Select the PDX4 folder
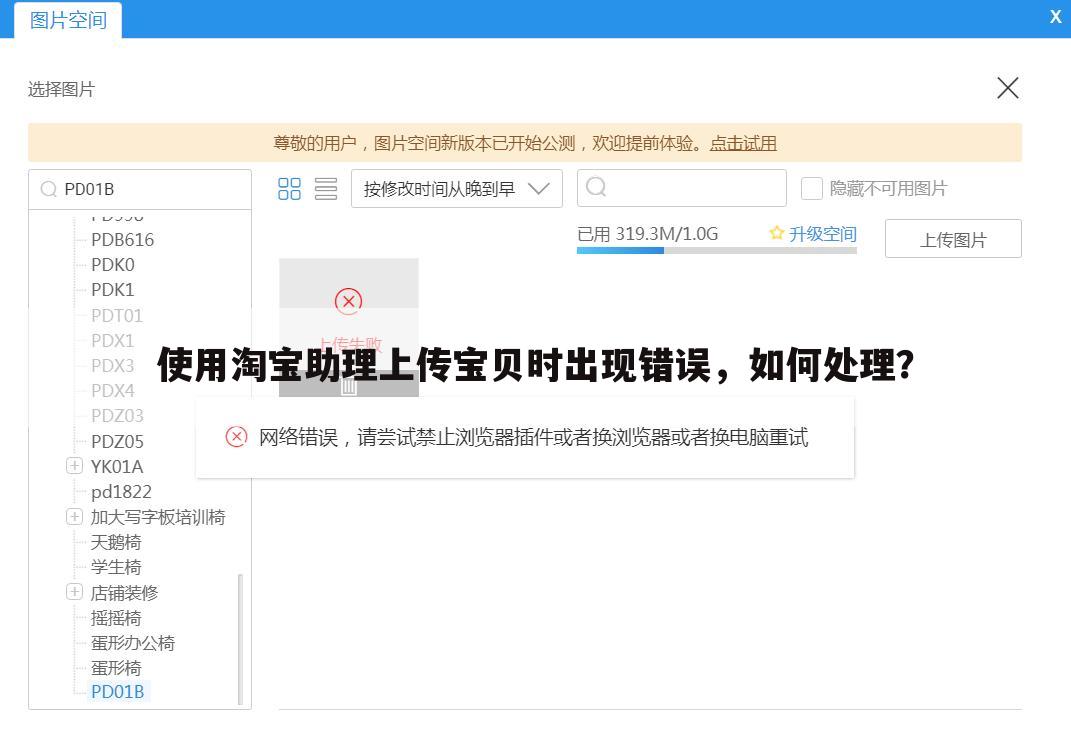The width and height of the screenshot is (1071, 735). (x=113, y=391)
